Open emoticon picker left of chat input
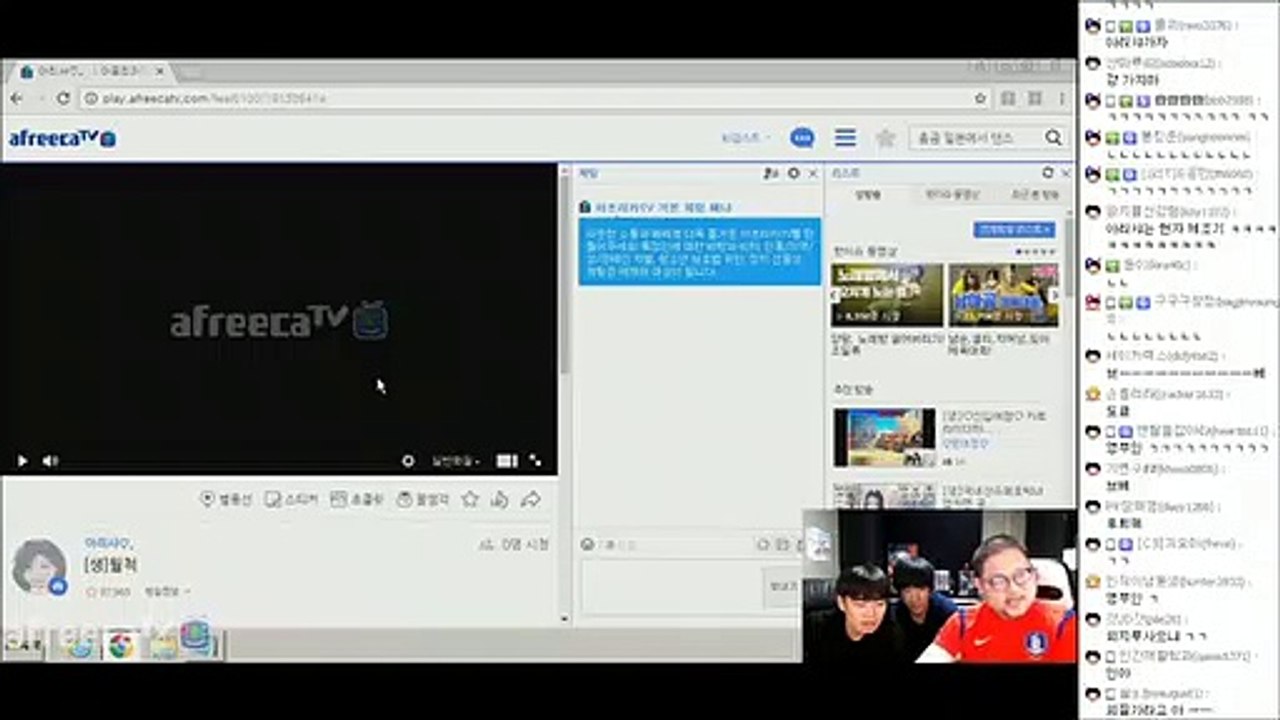Viewport: 1280px width, 720px height. click(x=588, y=544)
